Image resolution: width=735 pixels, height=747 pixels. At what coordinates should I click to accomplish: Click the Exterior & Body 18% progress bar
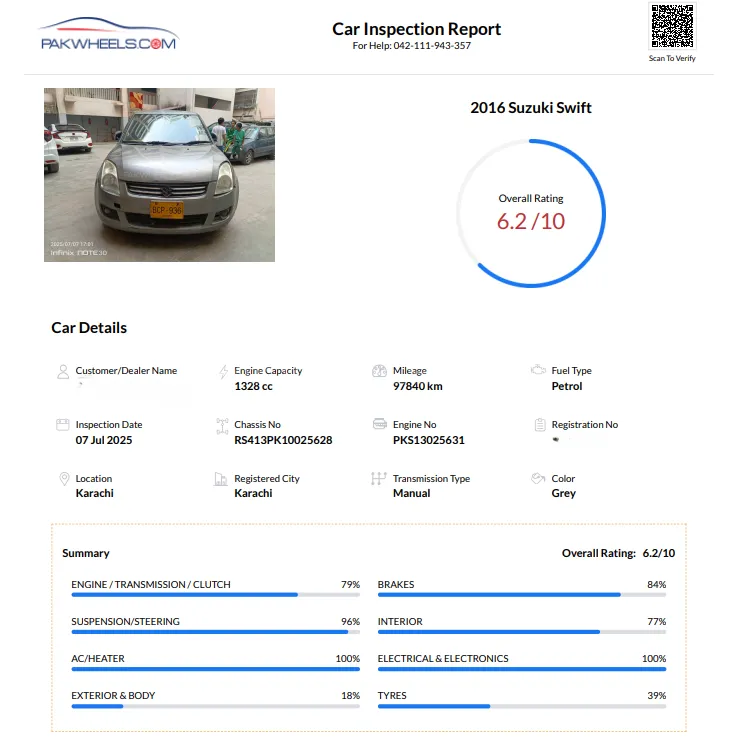[x=215, y=706]
